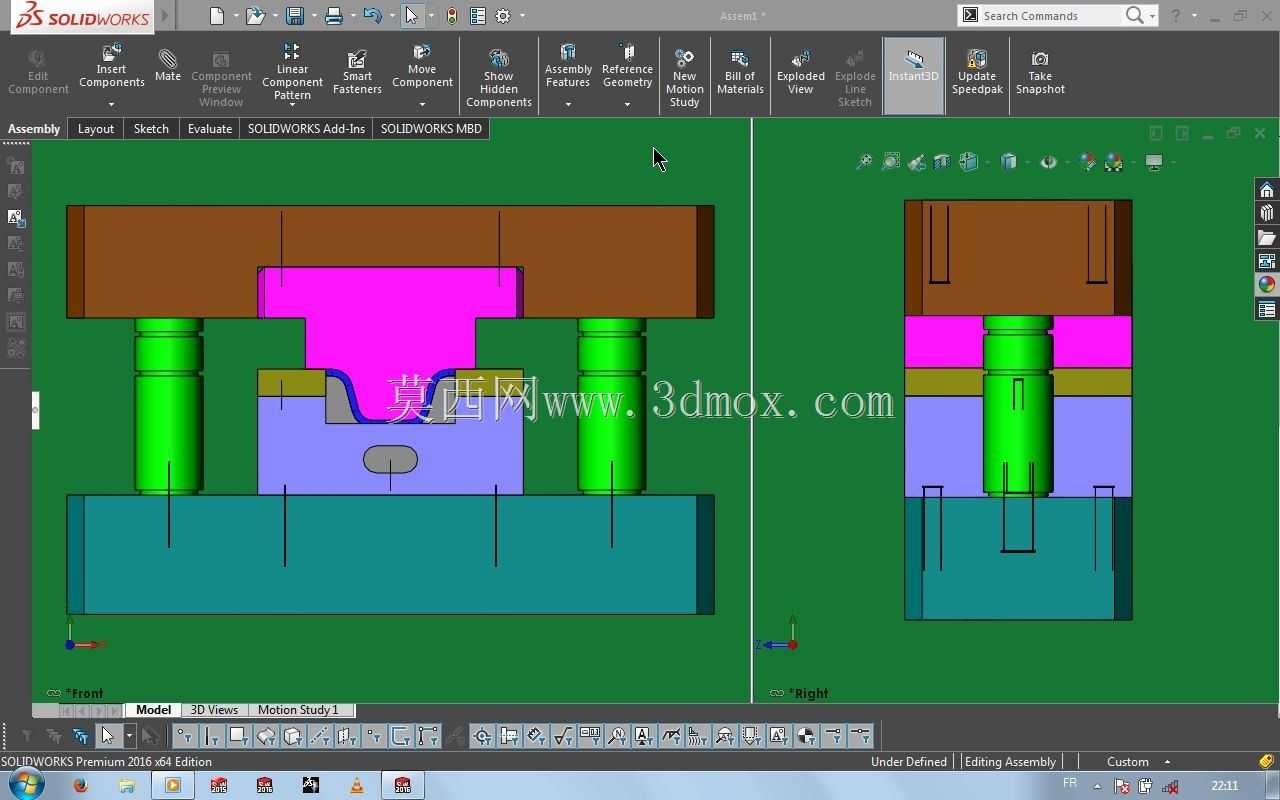Toggle the arrow cursor selection filter
Viewport: 1280px width, 800px height.
[x=107, y=736]
